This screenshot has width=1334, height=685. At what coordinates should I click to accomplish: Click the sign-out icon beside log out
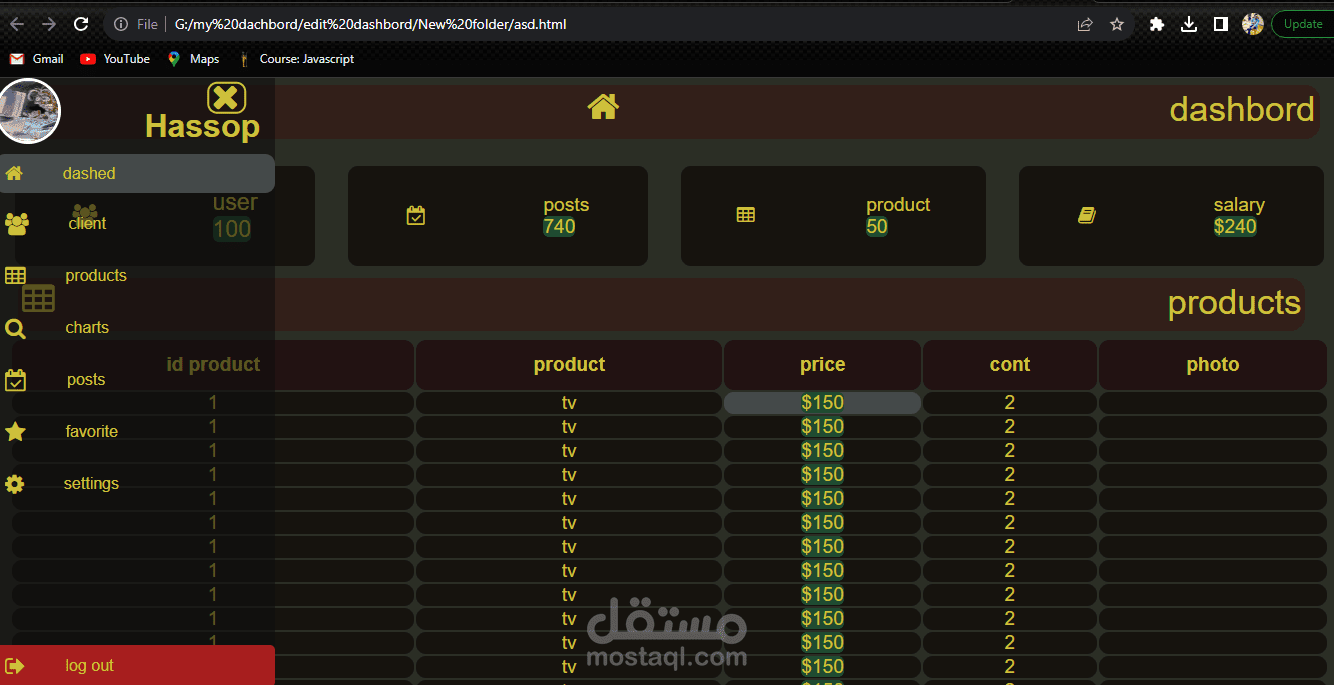click(x=15, y=666)
